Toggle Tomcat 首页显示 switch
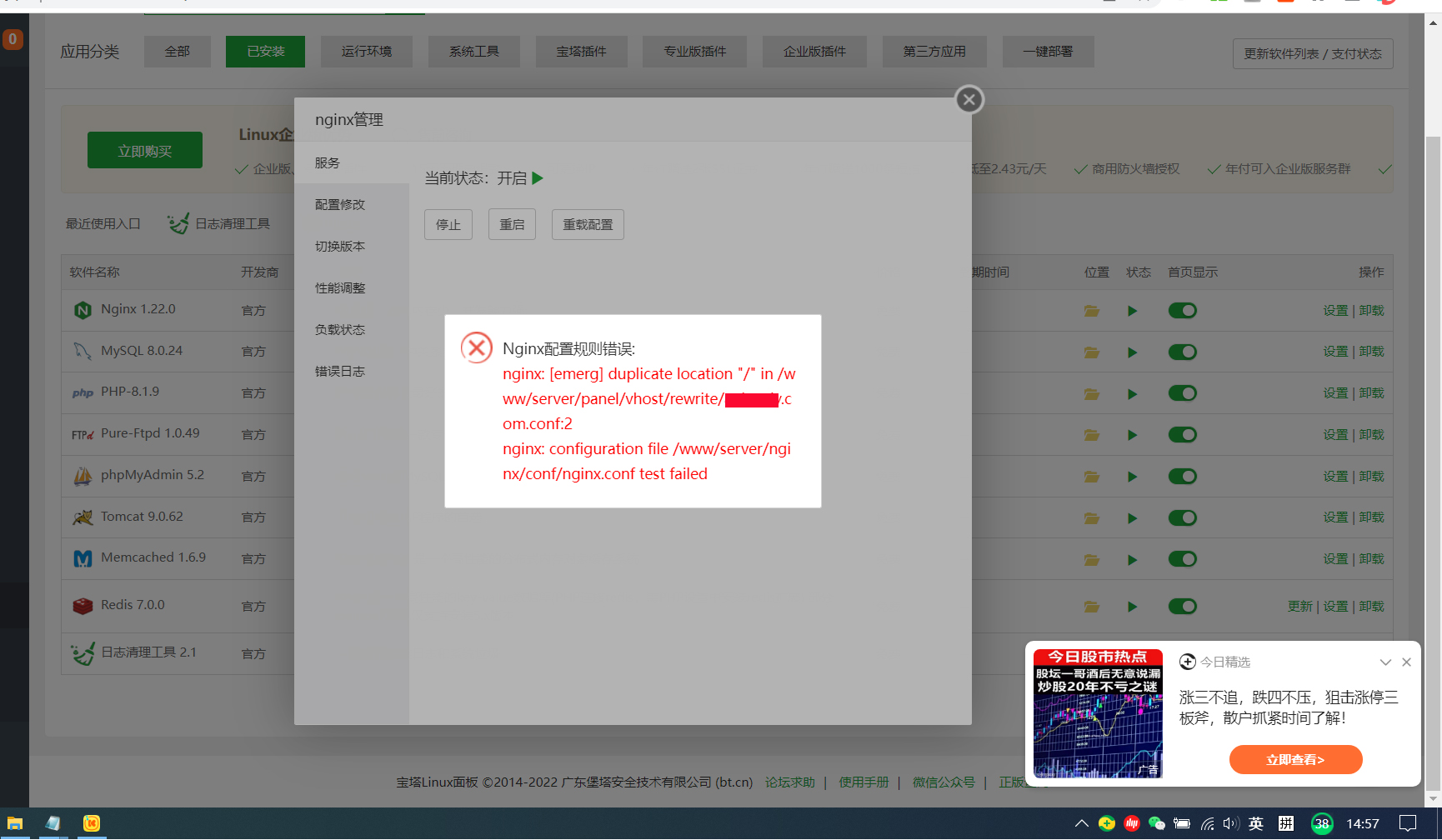Image resolution: width=1442 pixels, height=840 pixels. pos(1182,518)
